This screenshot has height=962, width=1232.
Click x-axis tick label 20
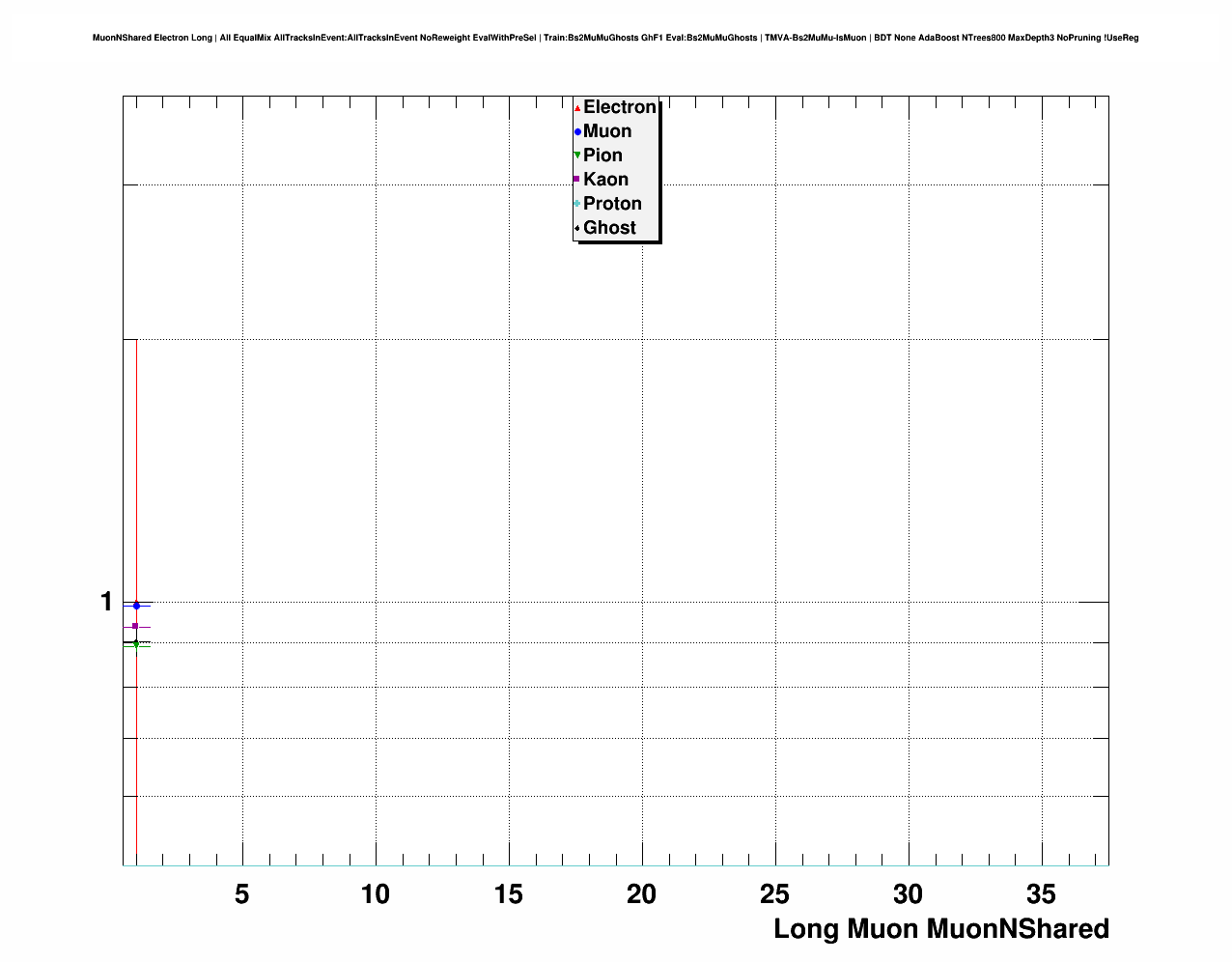click(x=641, y=895)
